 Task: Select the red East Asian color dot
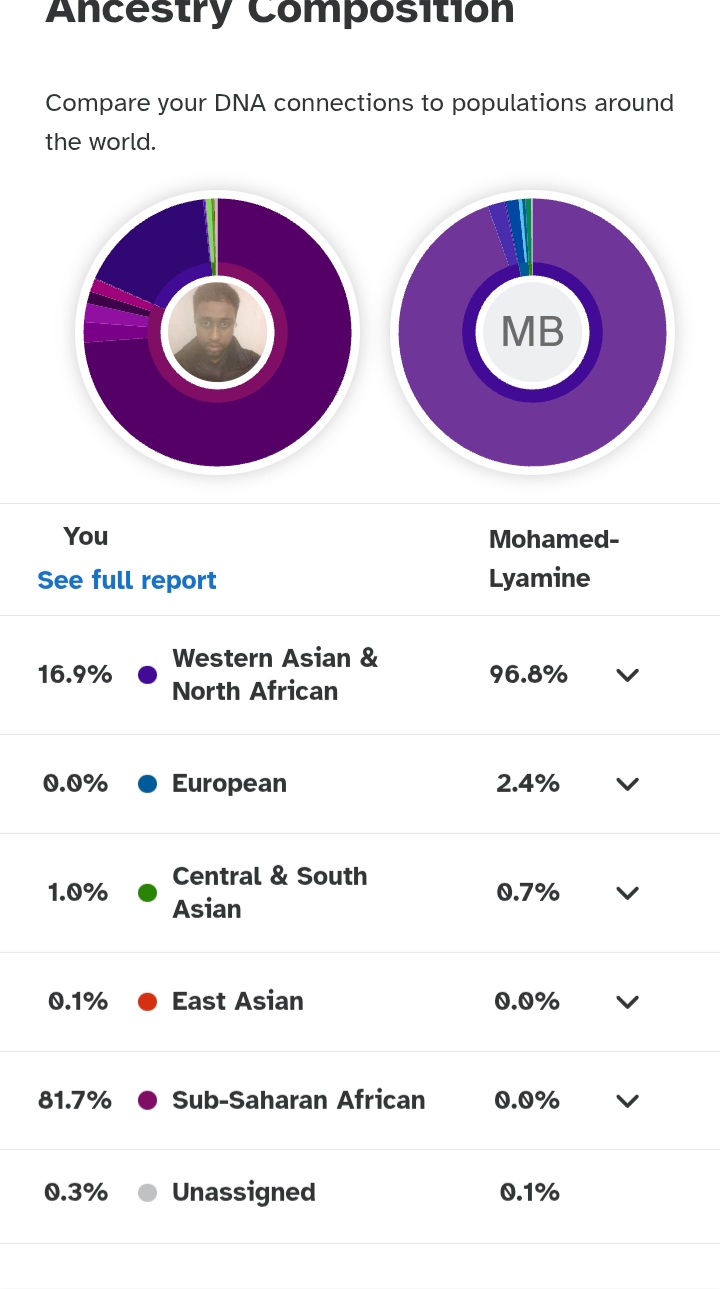pyautogui.click(x=148, y=1002)
